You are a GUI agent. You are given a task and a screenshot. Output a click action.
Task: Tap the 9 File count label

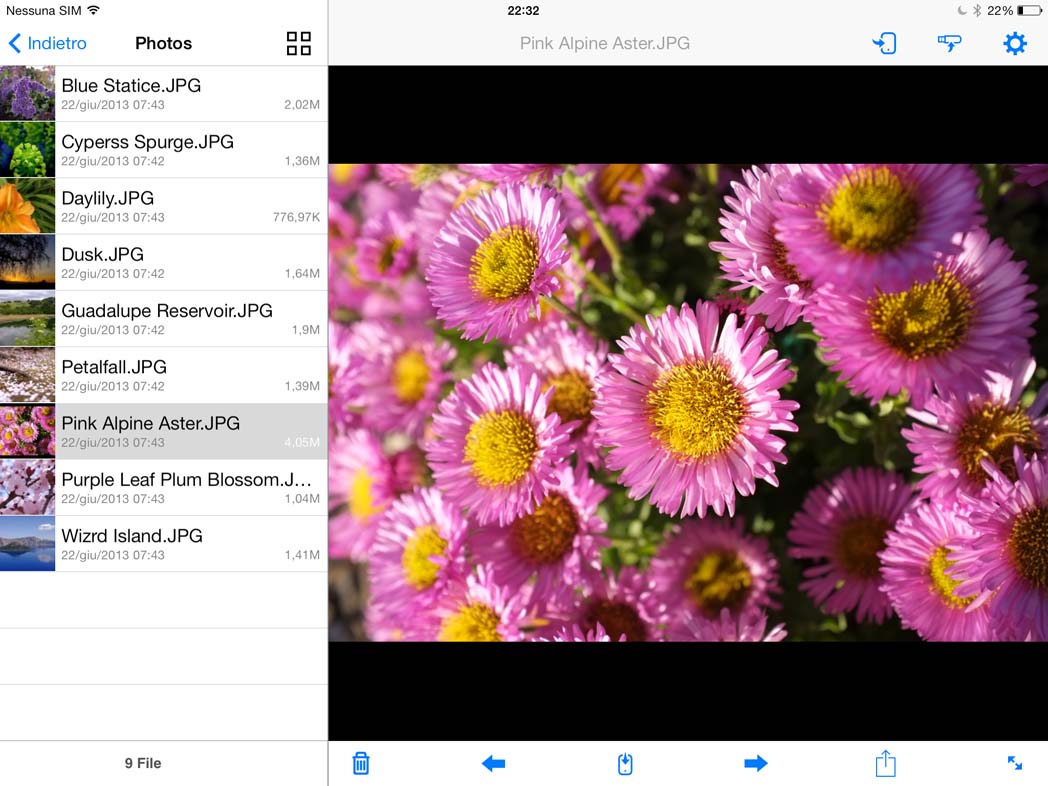point(143,763)
